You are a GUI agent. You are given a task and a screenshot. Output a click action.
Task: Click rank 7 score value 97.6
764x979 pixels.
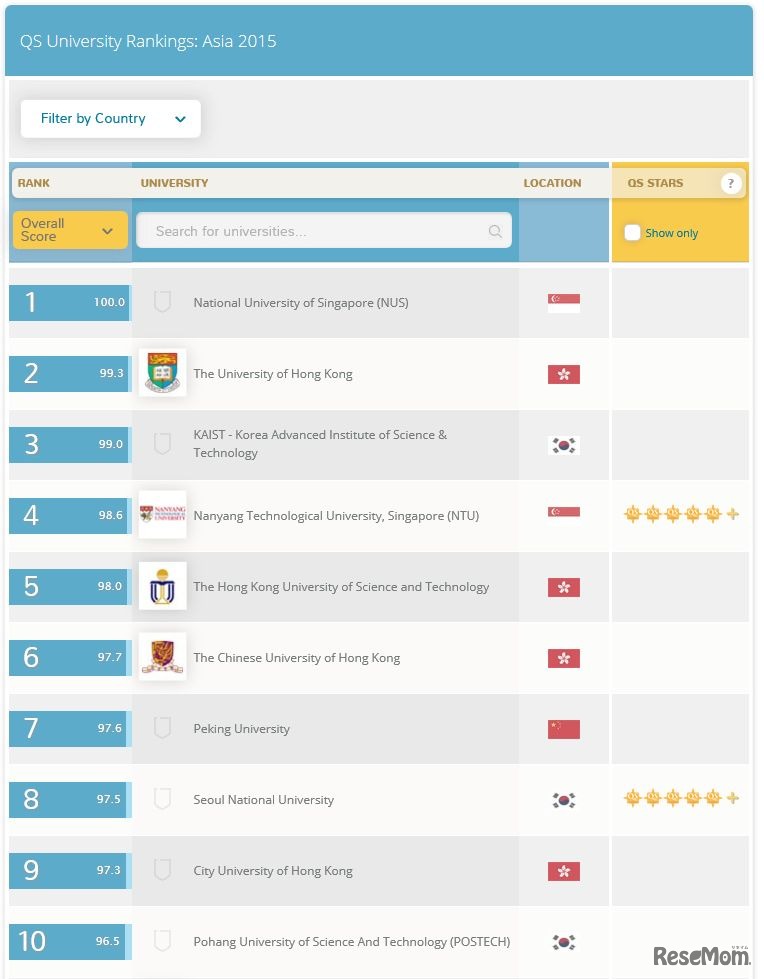click(x=110, y=728)
